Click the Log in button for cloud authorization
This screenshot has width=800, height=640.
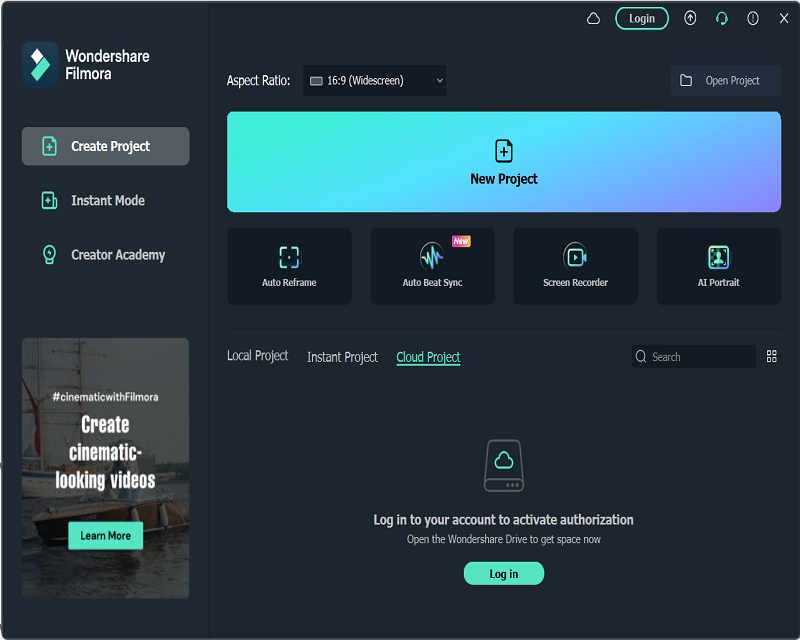(504, 574)
